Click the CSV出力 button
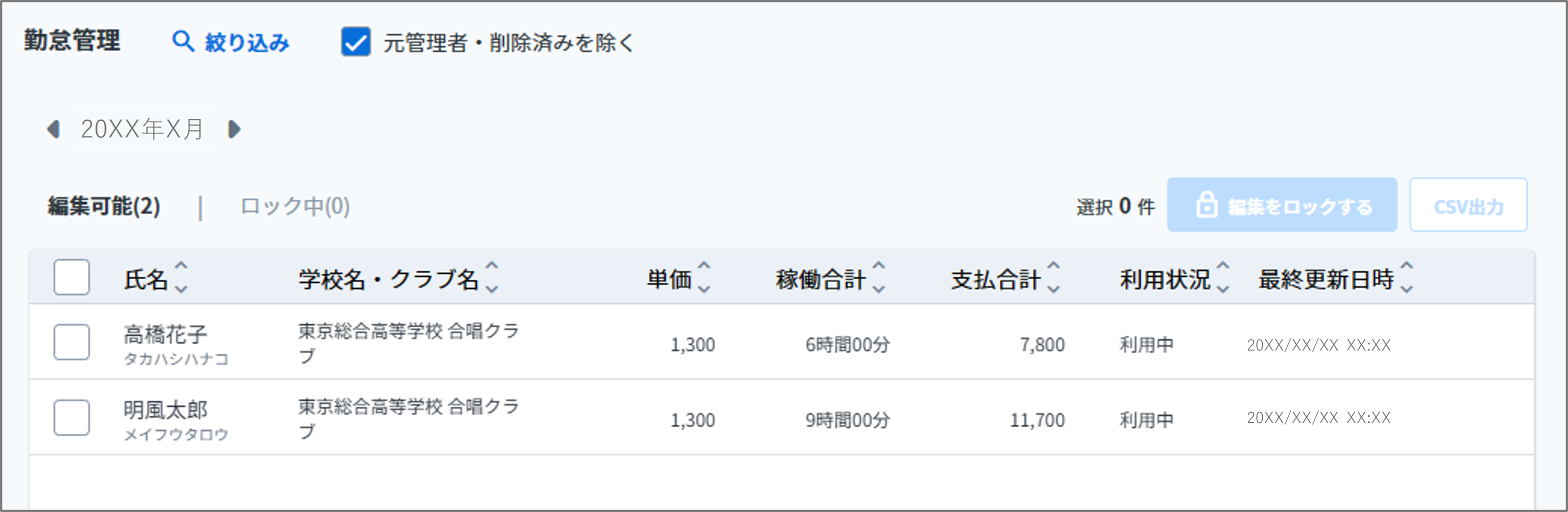This screenshot has width=1568, height=512. [x=1469, y=205]
